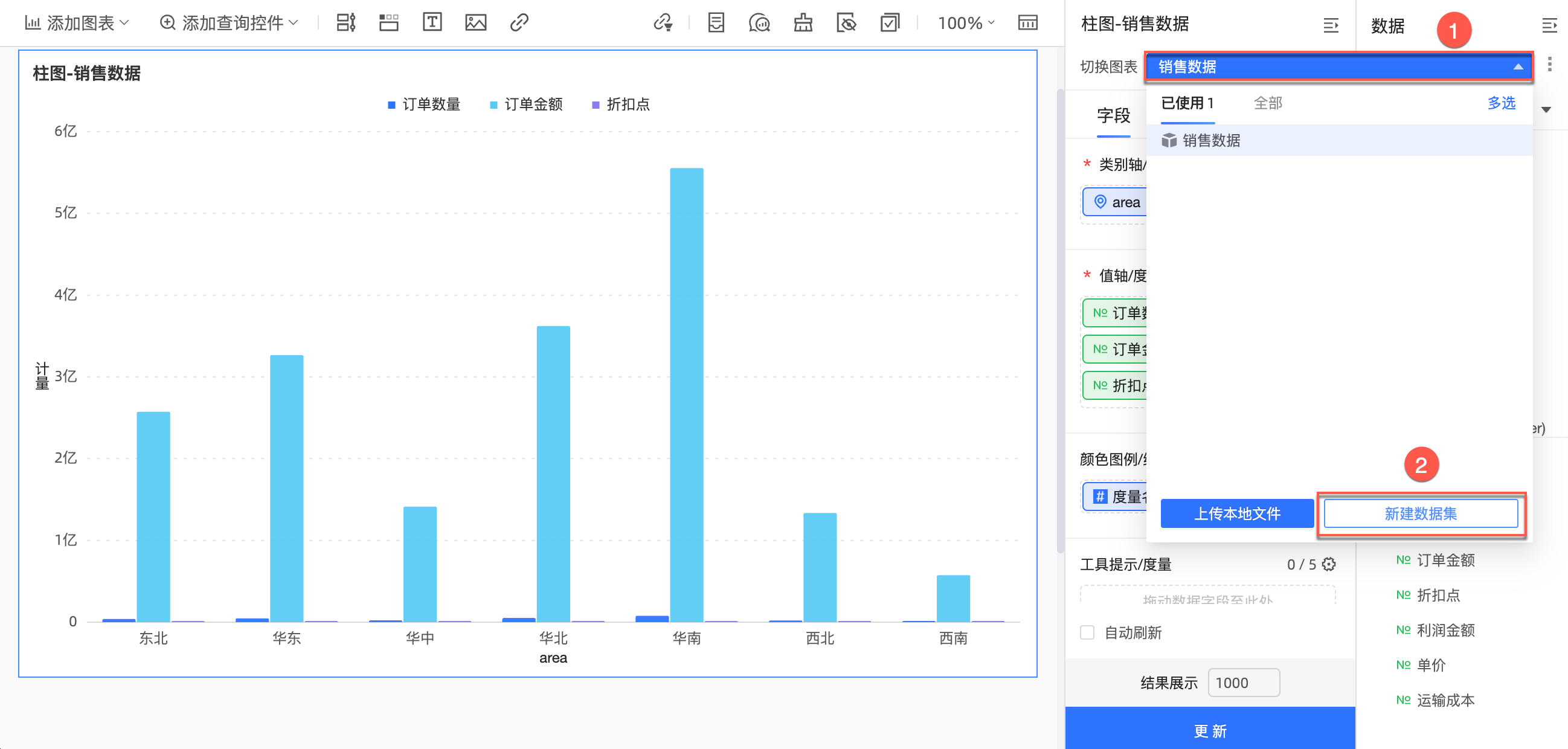The width and height of the screenshot is (1568, 749).
Task: Click the 结果展示 number input field
Action: pyautogui.click(x=1243, y=683)
